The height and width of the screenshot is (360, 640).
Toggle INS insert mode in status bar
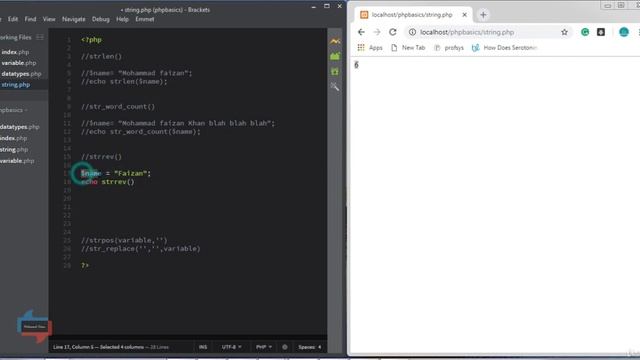pyautogui.click(x=203, y=347)
